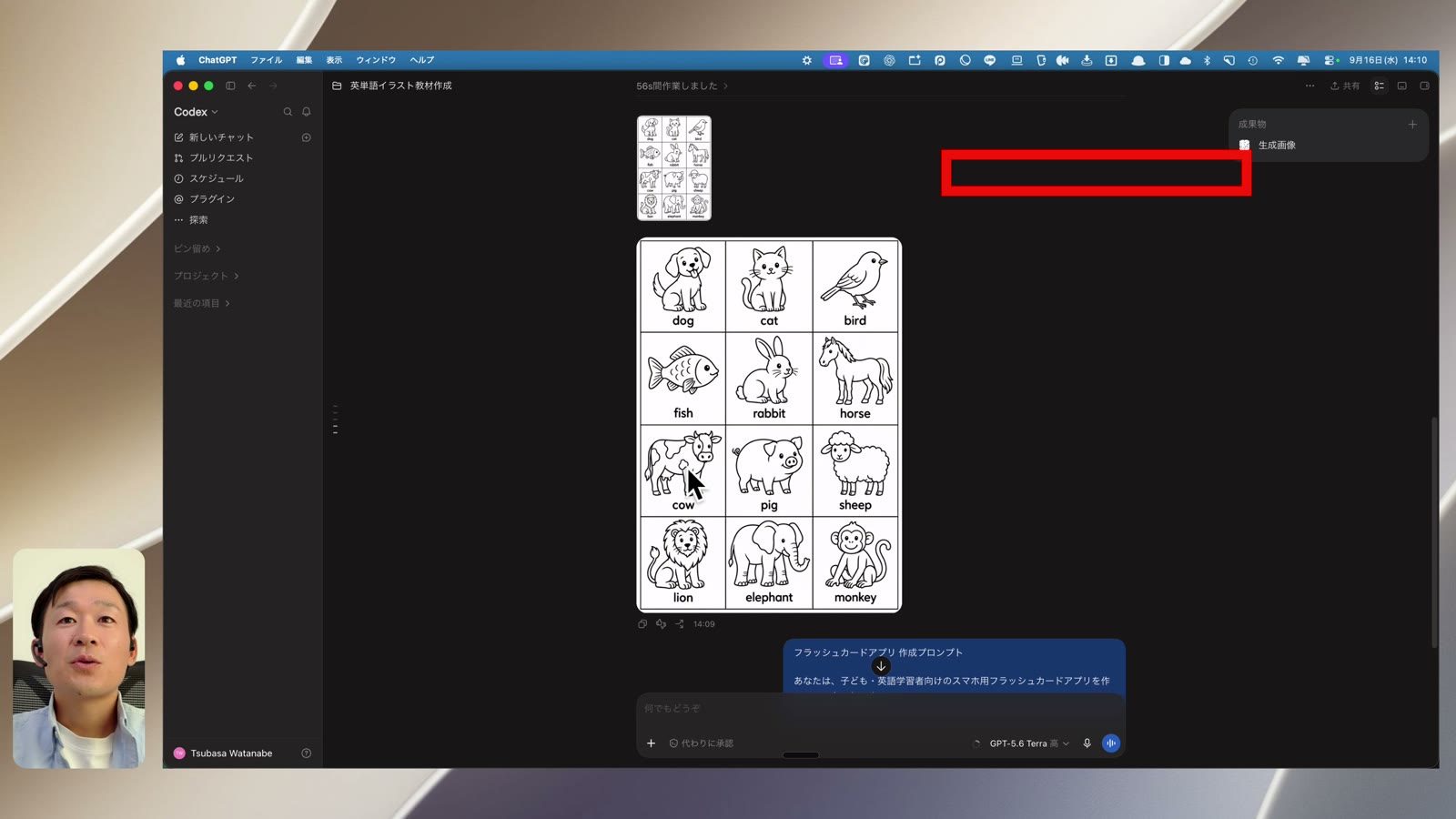Image resolution: width=1456 pixels, height=819 pixels.
Task: Click the LINE icon in menu bar
Action: (990, 60)
